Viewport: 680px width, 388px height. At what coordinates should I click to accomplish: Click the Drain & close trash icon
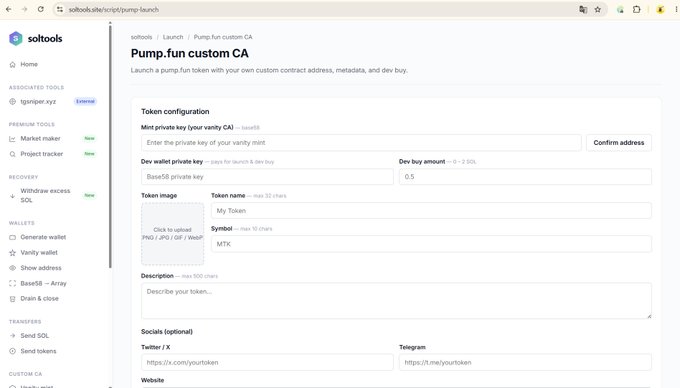point(13,299)
